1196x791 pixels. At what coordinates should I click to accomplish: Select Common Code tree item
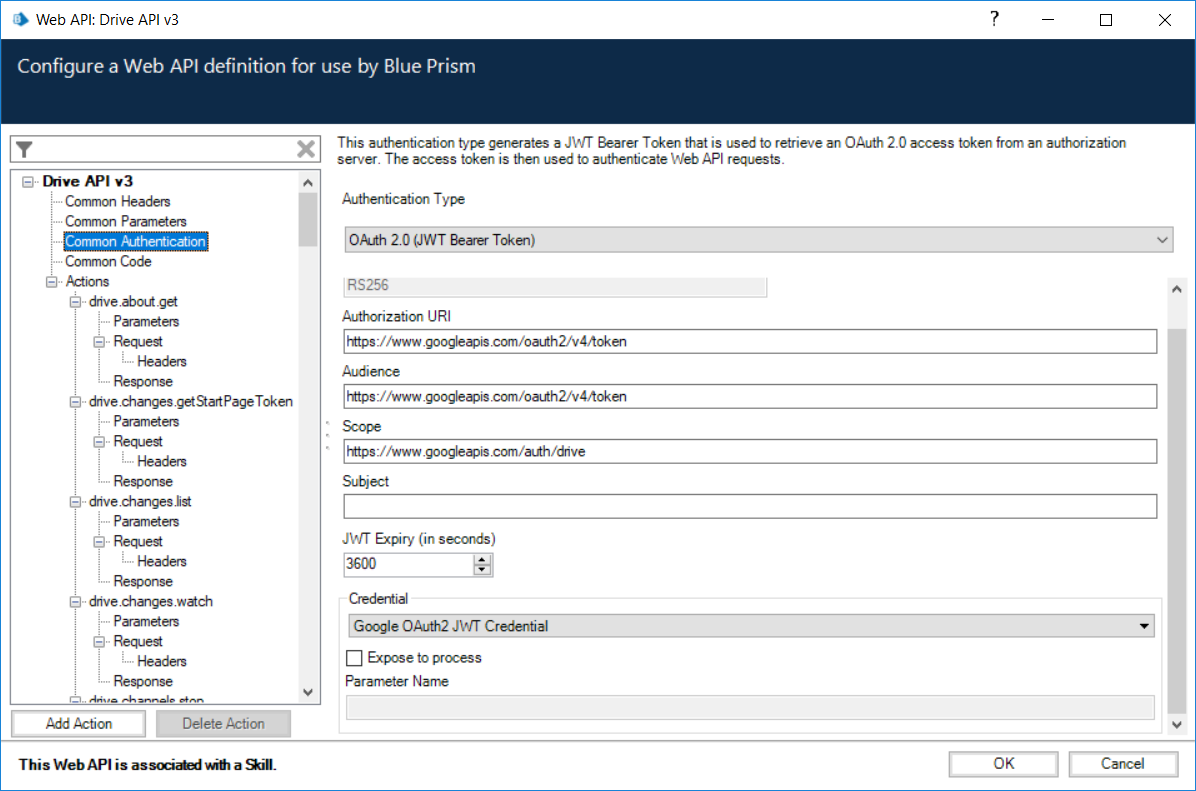[x=108, y=261]
